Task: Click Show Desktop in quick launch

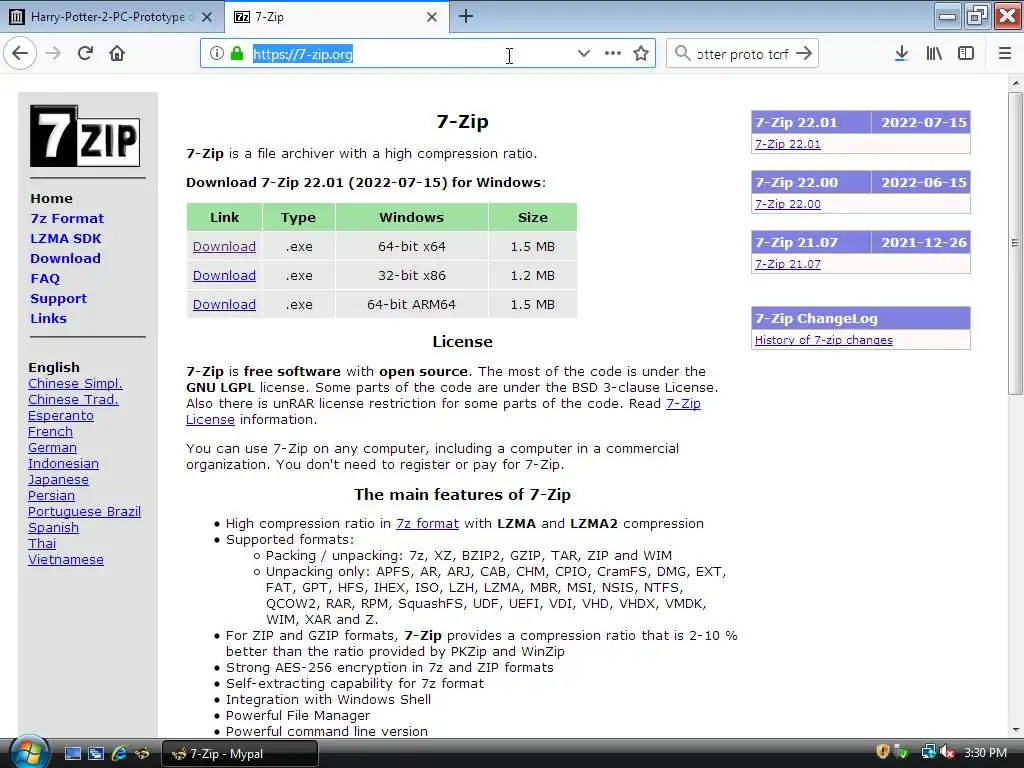Action: point(73,754)
